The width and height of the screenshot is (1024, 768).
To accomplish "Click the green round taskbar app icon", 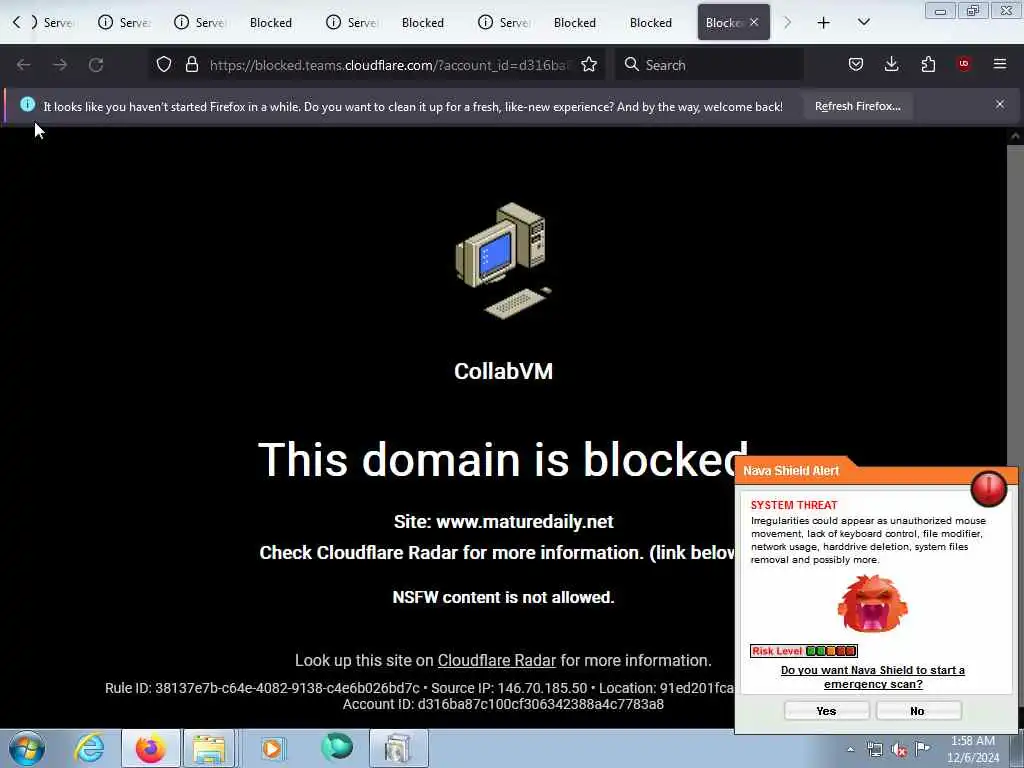I will [337, 748].
